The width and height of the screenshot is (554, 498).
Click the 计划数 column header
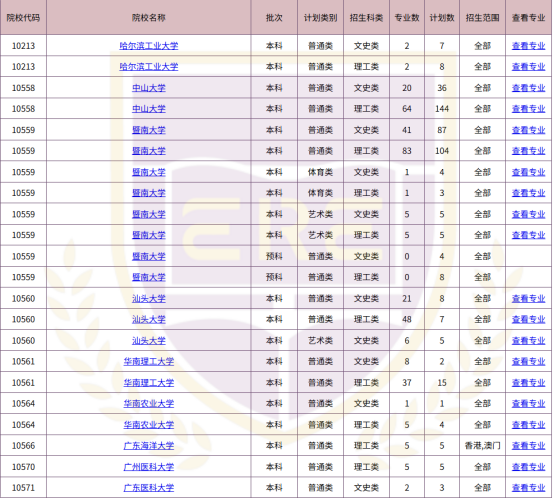442,18
